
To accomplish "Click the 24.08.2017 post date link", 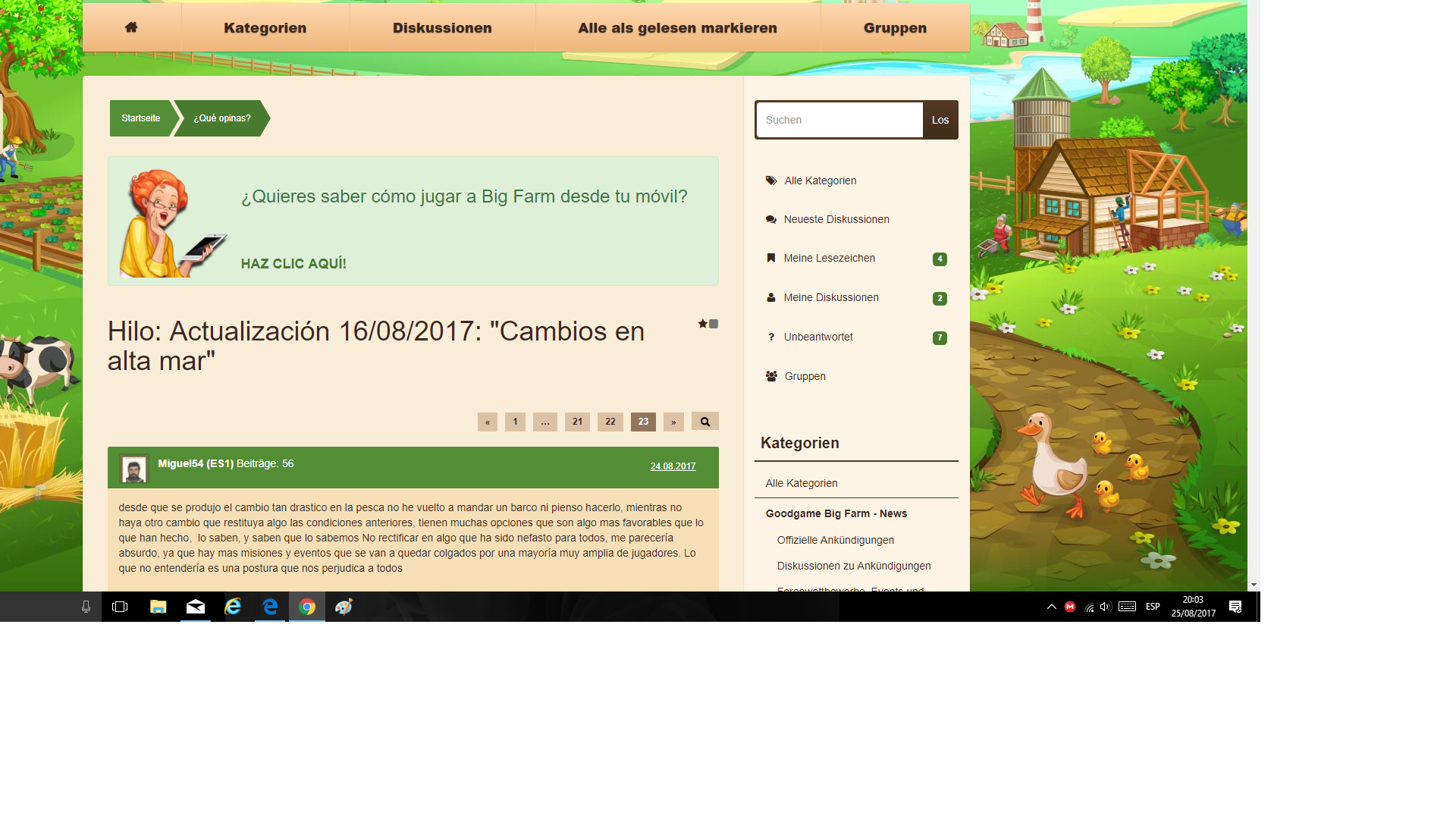I will point(673,466).
